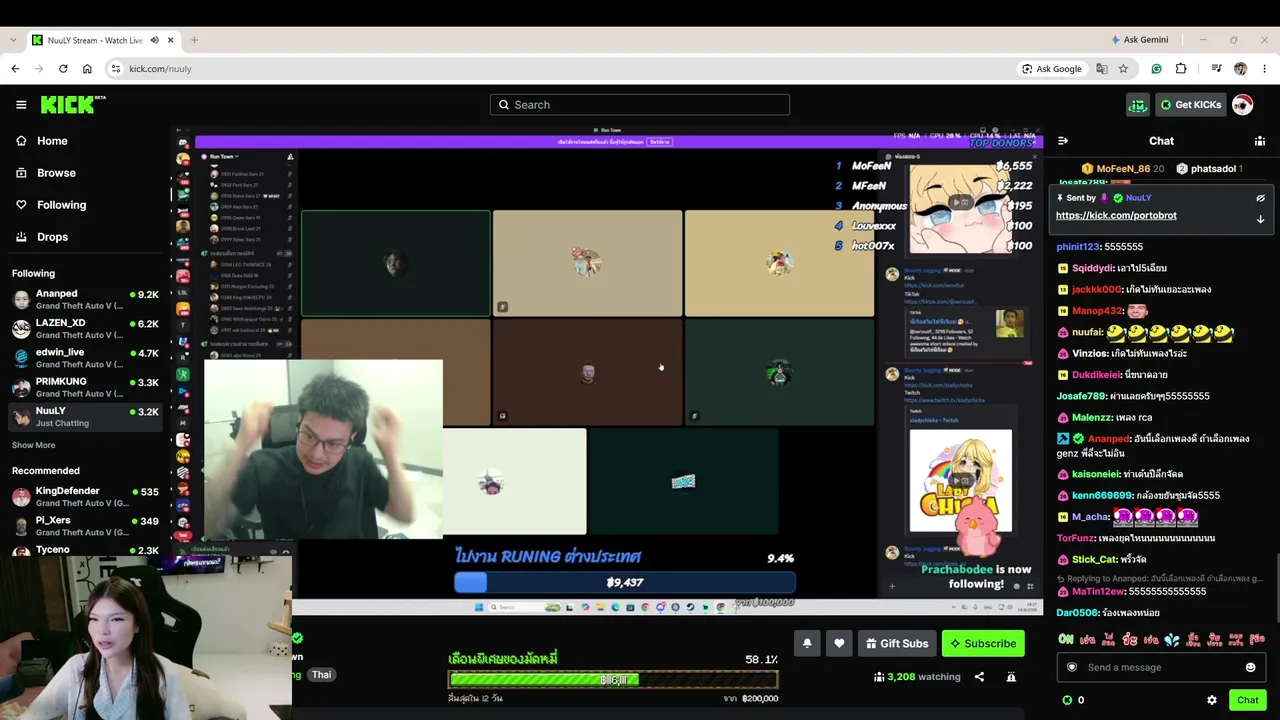Click the Kick search field
1280x720 pixels.
640,105
